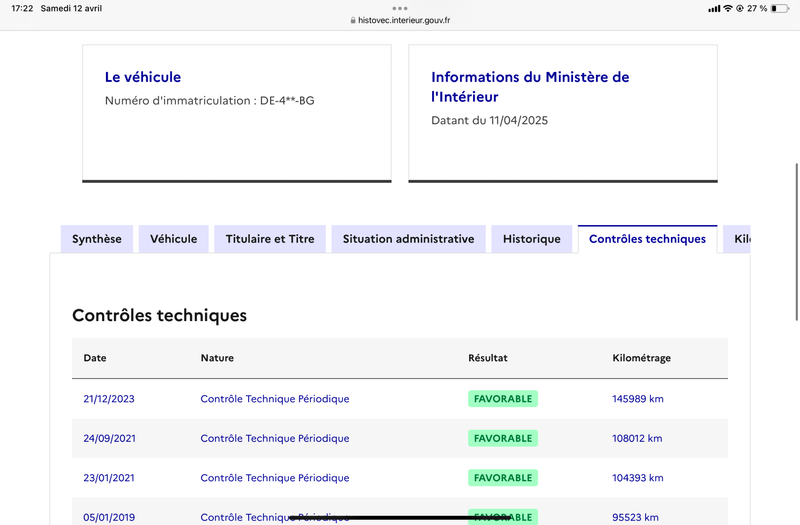Switch to the Véhicule tab
This screenshot has height=525, width=800.
pyautogui.click(x=173, y=239)
